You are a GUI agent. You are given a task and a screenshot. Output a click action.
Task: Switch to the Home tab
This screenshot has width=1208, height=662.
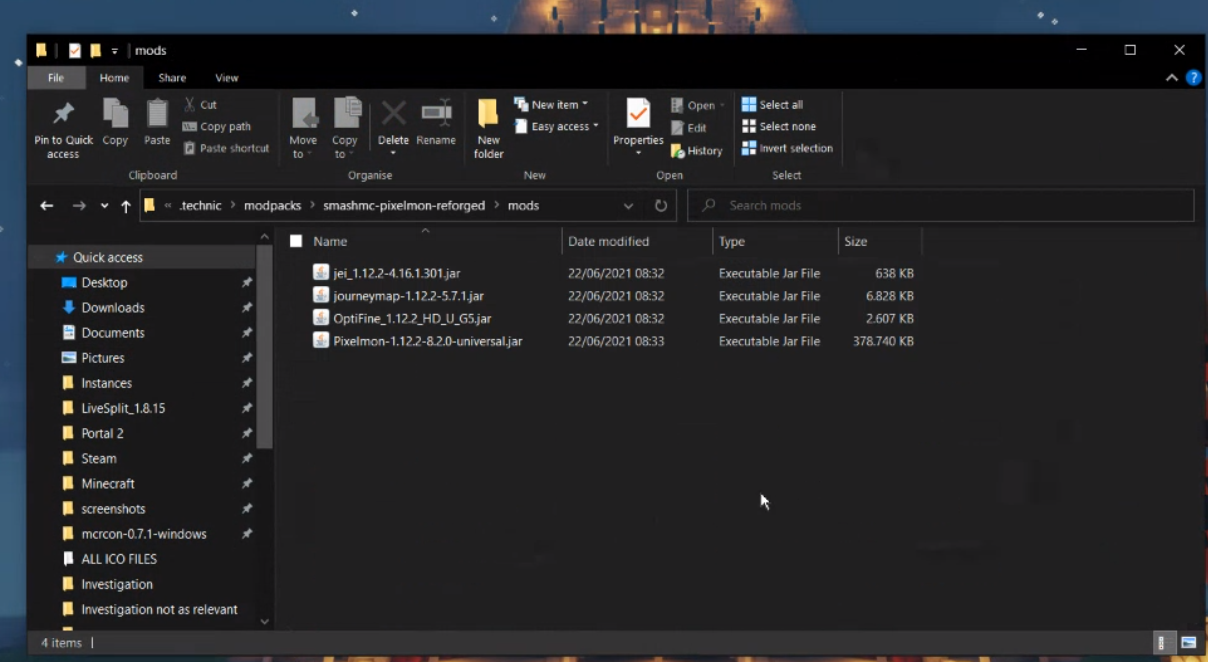pos(114,77)
